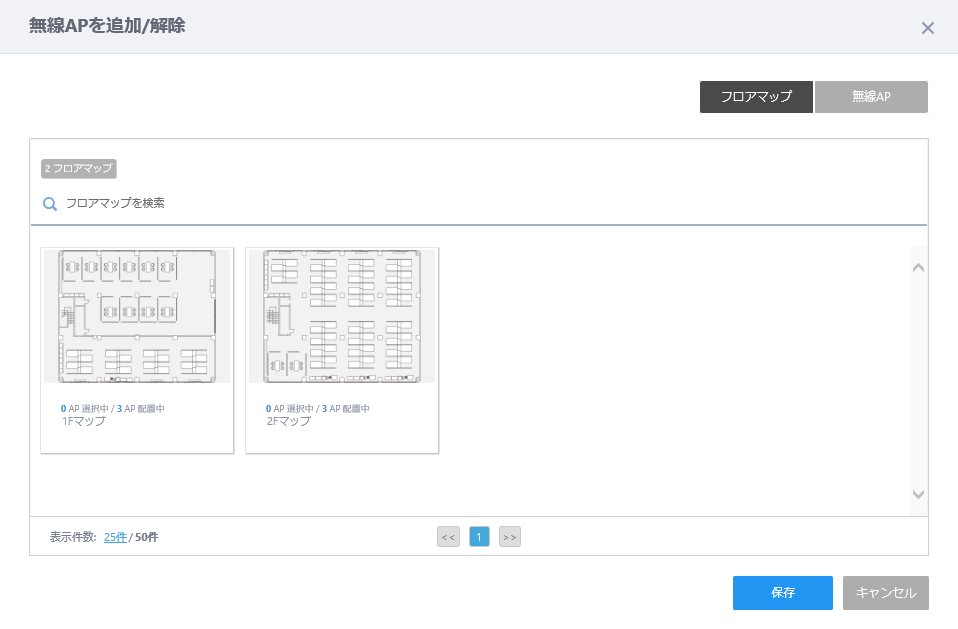
Task: Switch to the 無線AP tab
Action: point(871,96)
